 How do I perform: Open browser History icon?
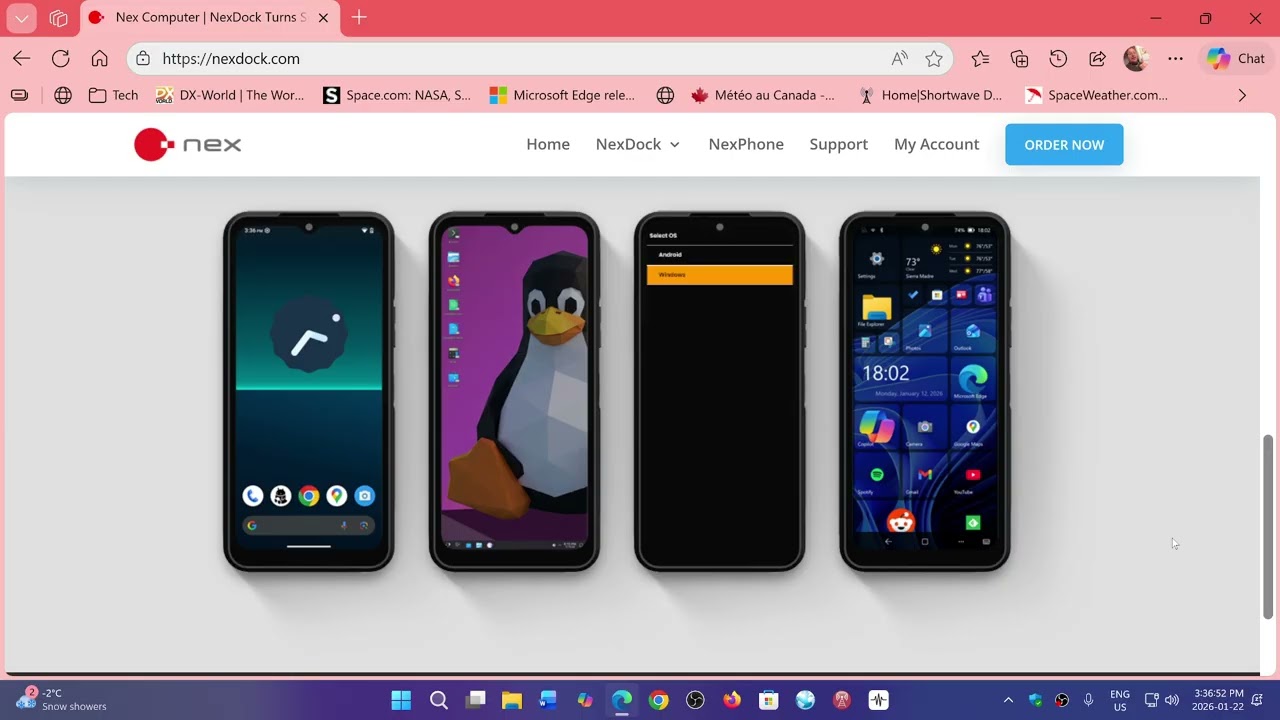(1058, 59)
